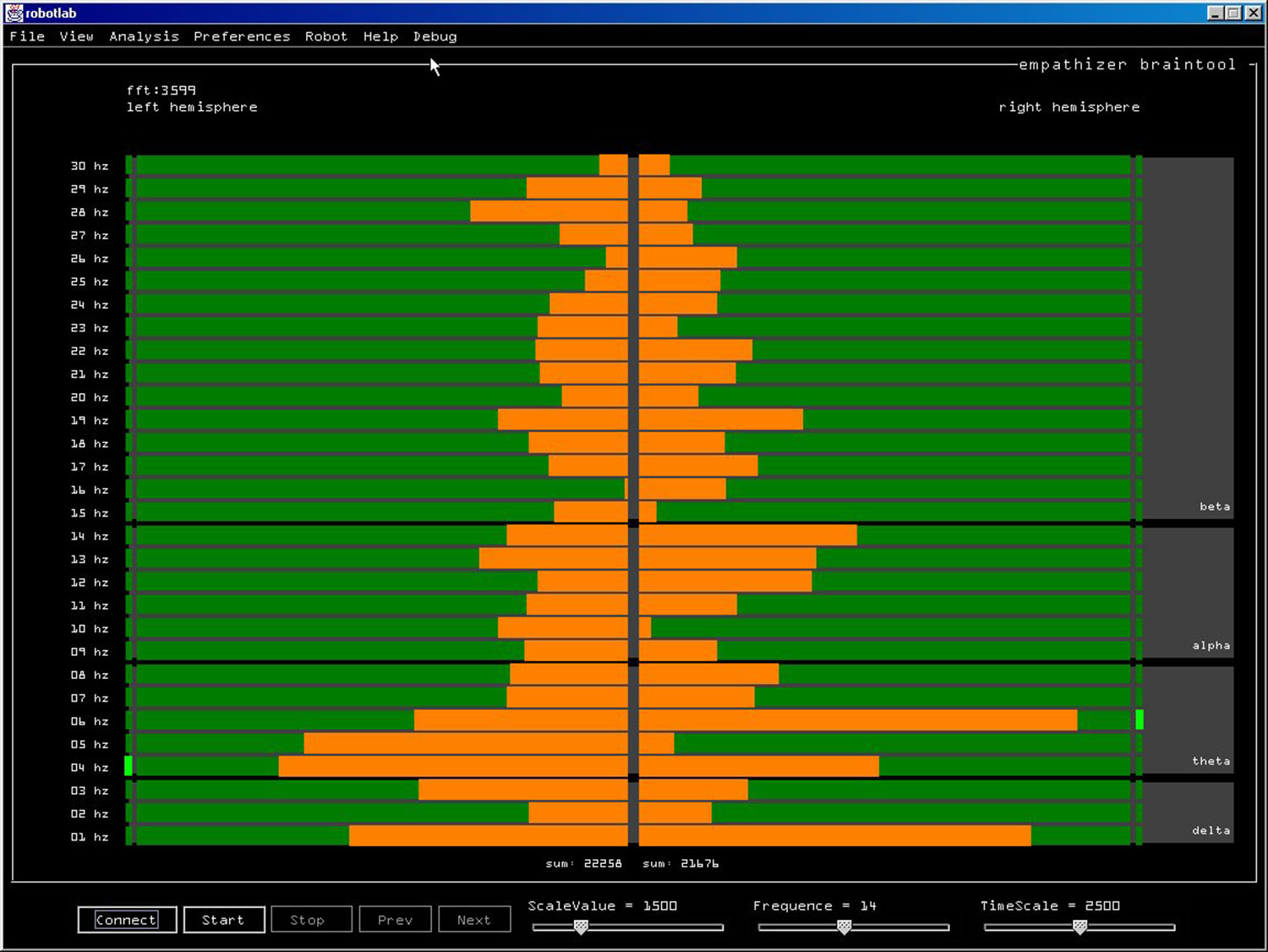Click the '12 hz' row label

click(x=90, y=583)
